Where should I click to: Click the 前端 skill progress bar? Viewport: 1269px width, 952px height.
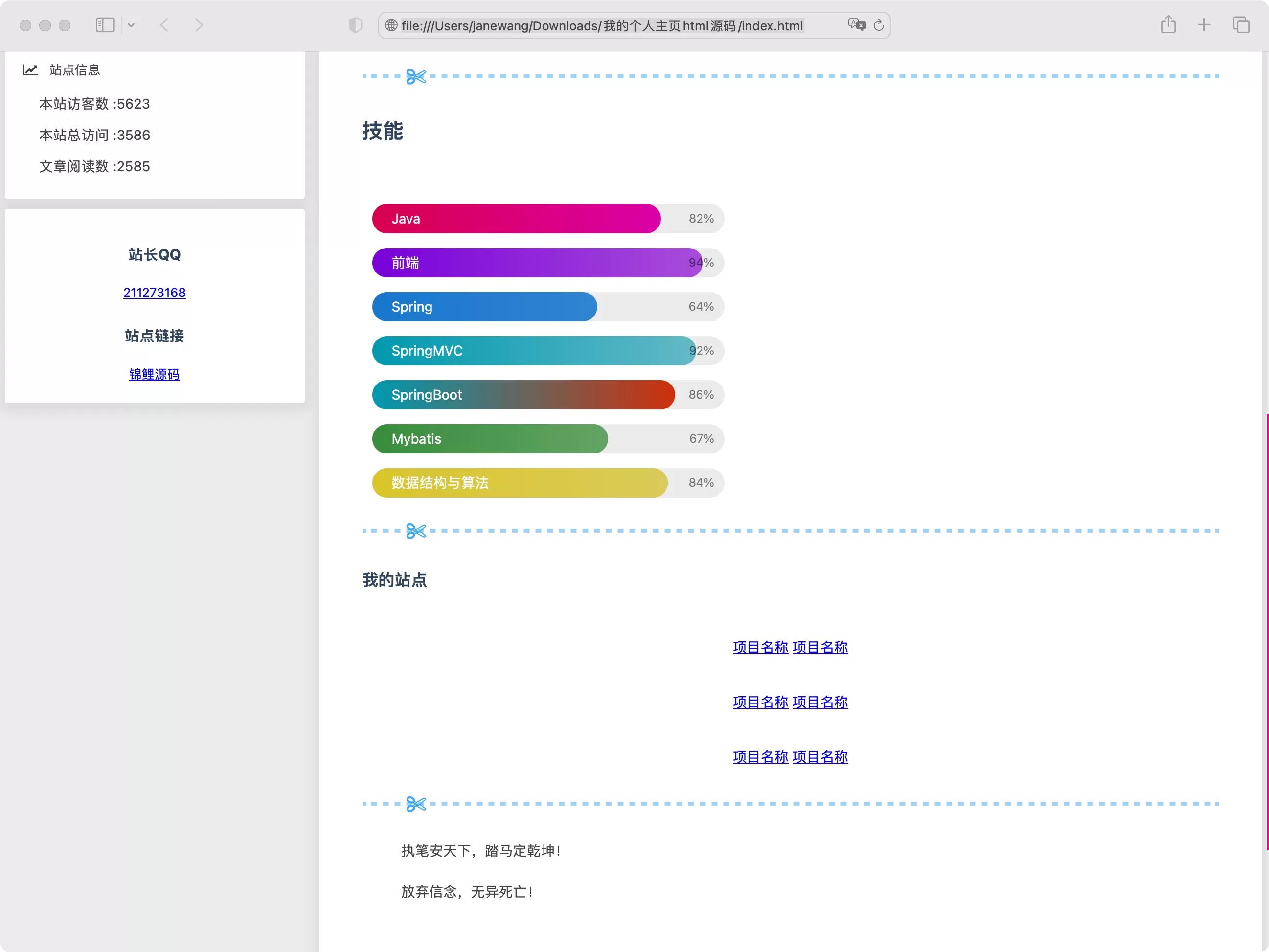tap(548, 263)
